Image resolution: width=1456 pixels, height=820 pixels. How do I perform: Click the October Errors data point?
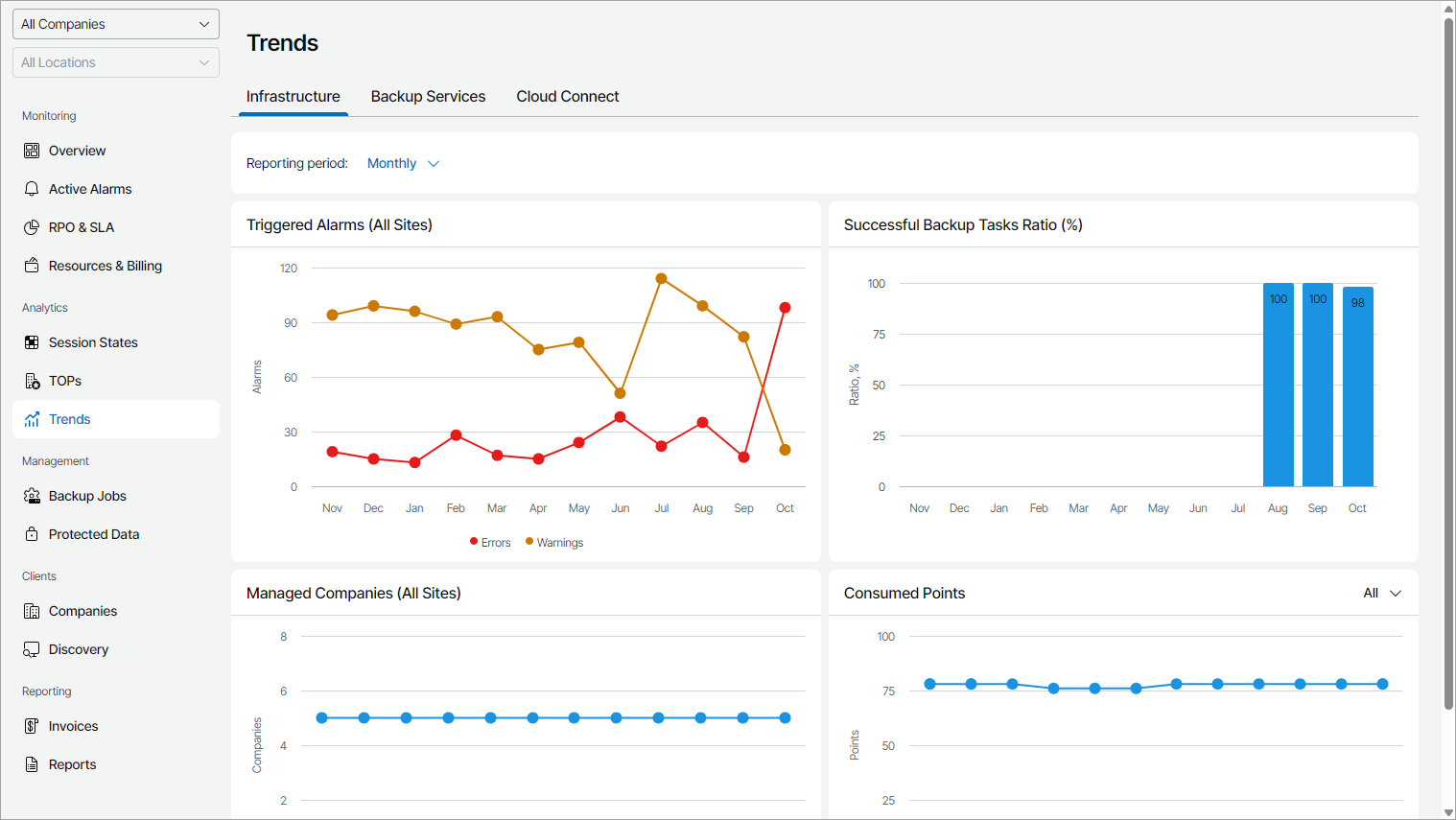785,308
